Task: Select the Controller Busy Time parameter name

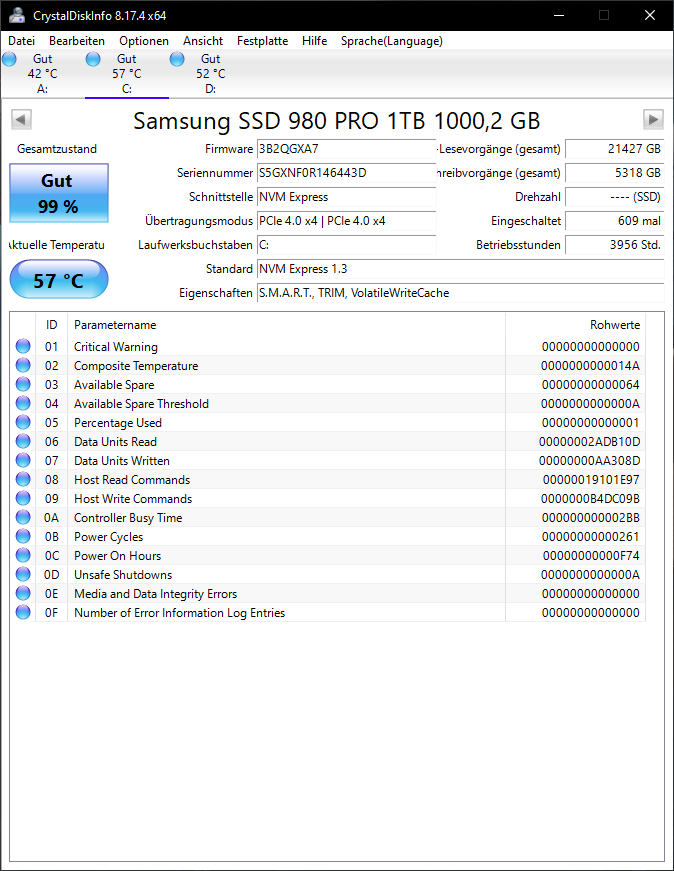Action: click(x=128, y=518)
